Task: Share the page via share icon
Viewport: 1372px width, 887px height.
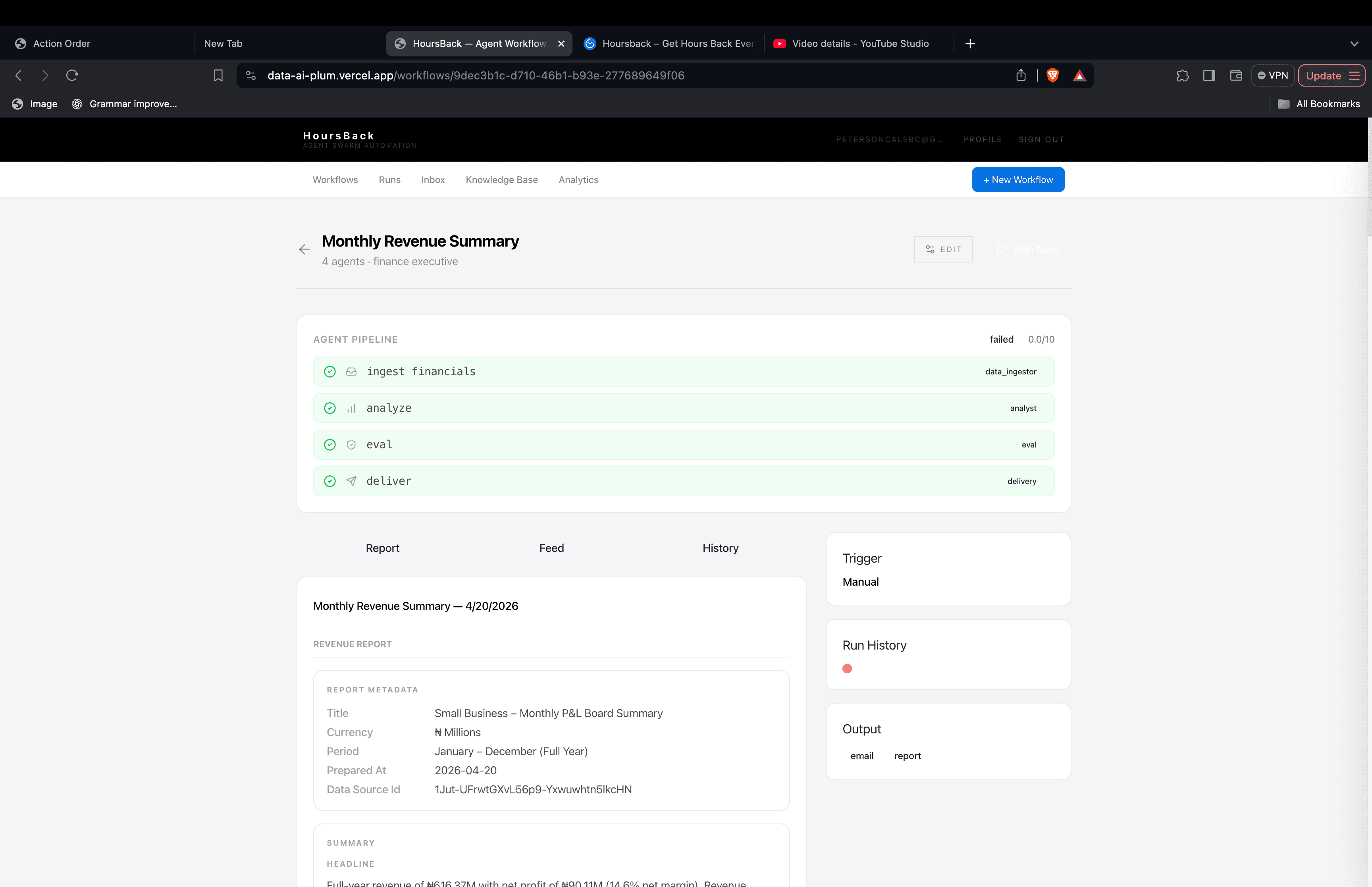Action: [1021, 75]
